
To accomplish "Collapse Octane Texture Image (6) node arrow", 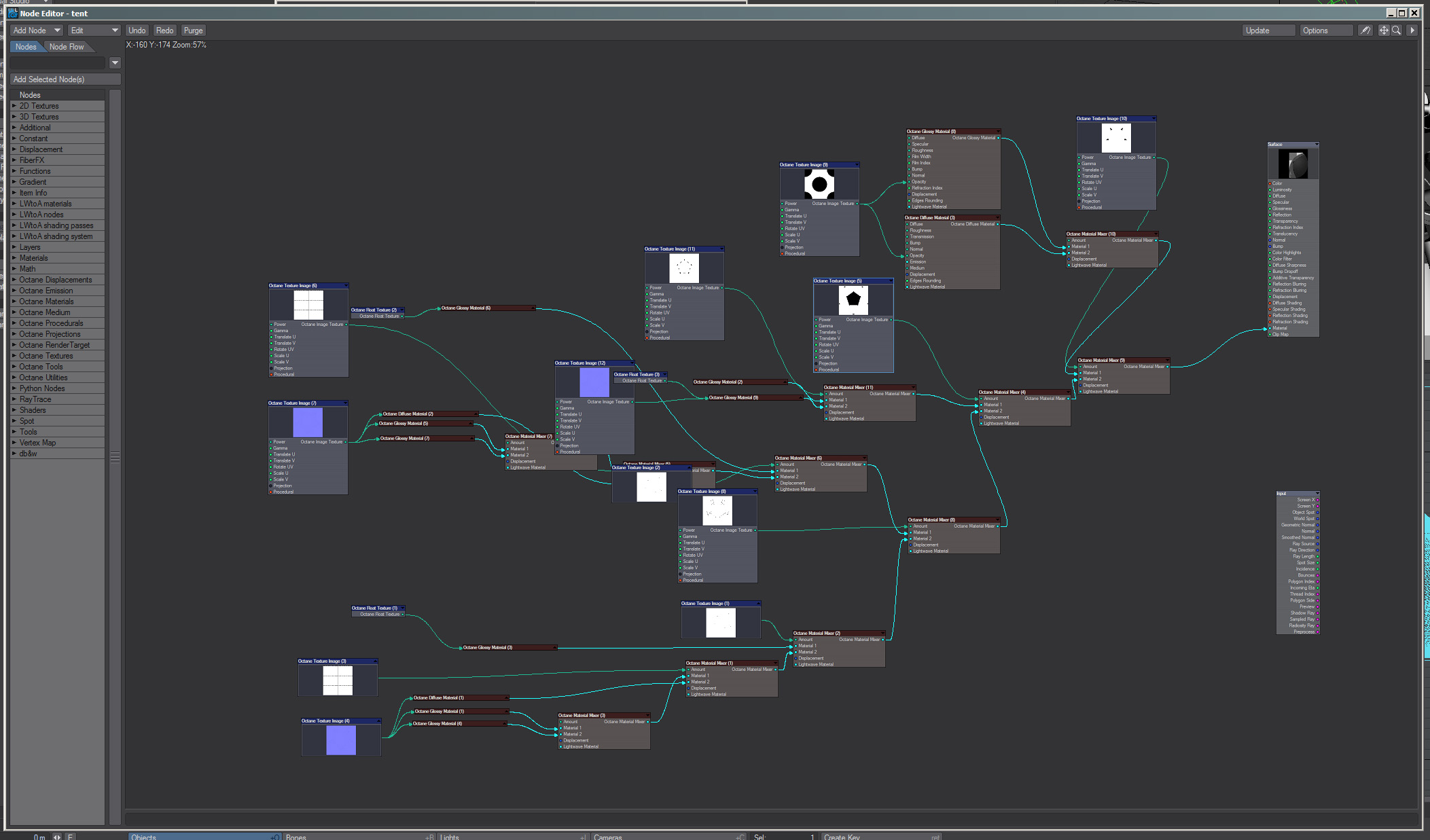I will pyautogui.click(x=345, y=286).
